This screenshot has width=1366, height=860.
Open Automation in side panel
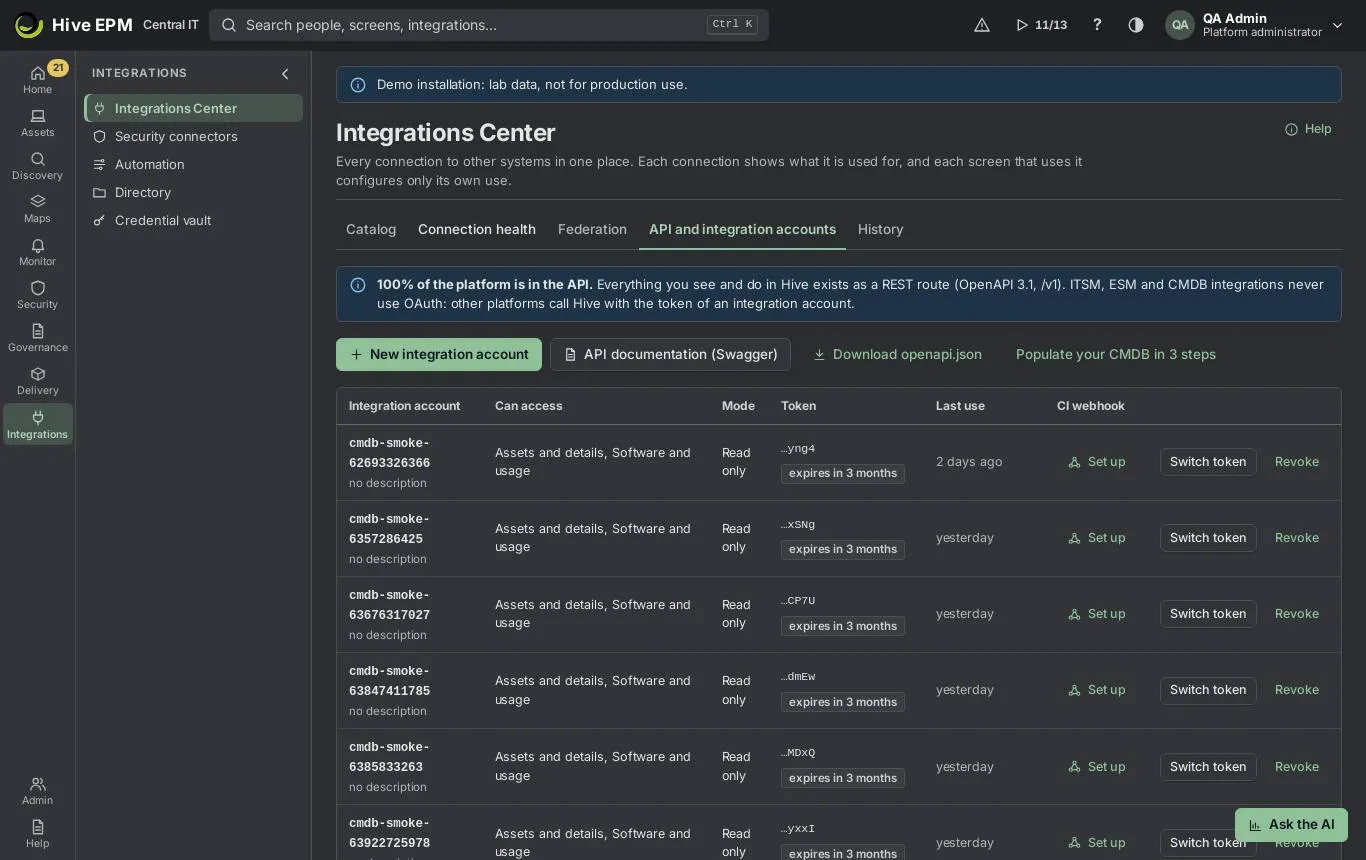(x=194, y=164)
